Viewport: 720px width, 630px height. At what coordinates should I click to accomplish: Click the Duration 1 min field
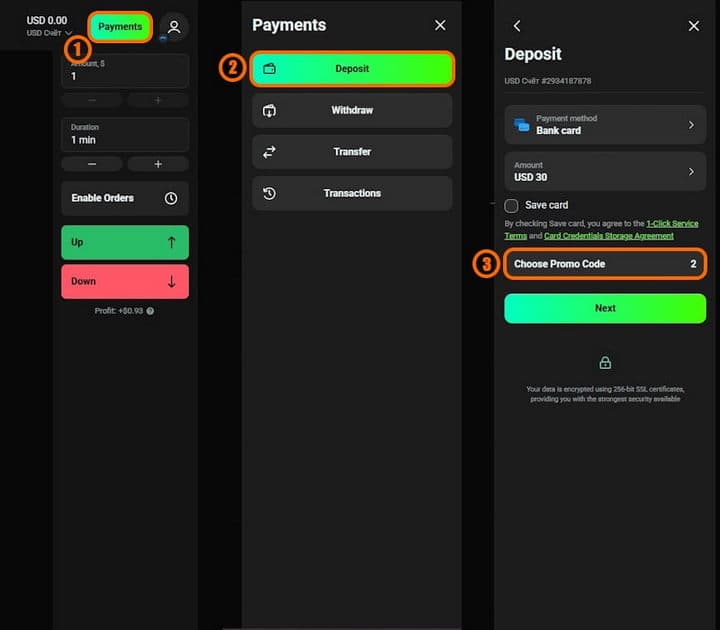point(125,135)
